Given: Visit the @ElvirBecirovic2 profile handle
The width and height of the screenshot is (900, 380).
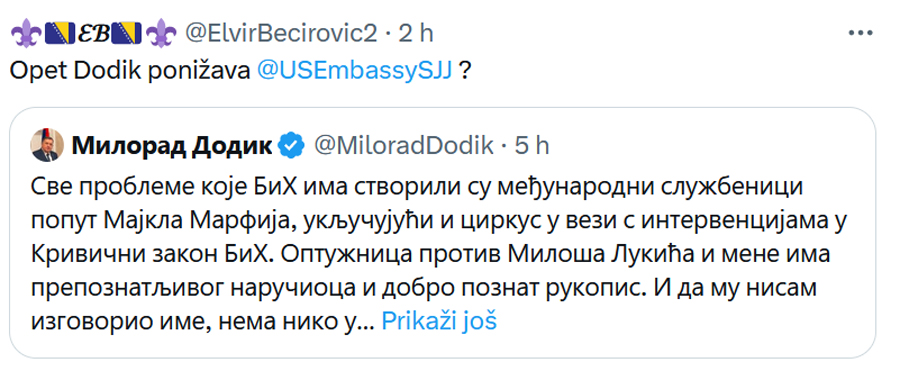Looking at the screenshot, I should [x=280, y=34].
